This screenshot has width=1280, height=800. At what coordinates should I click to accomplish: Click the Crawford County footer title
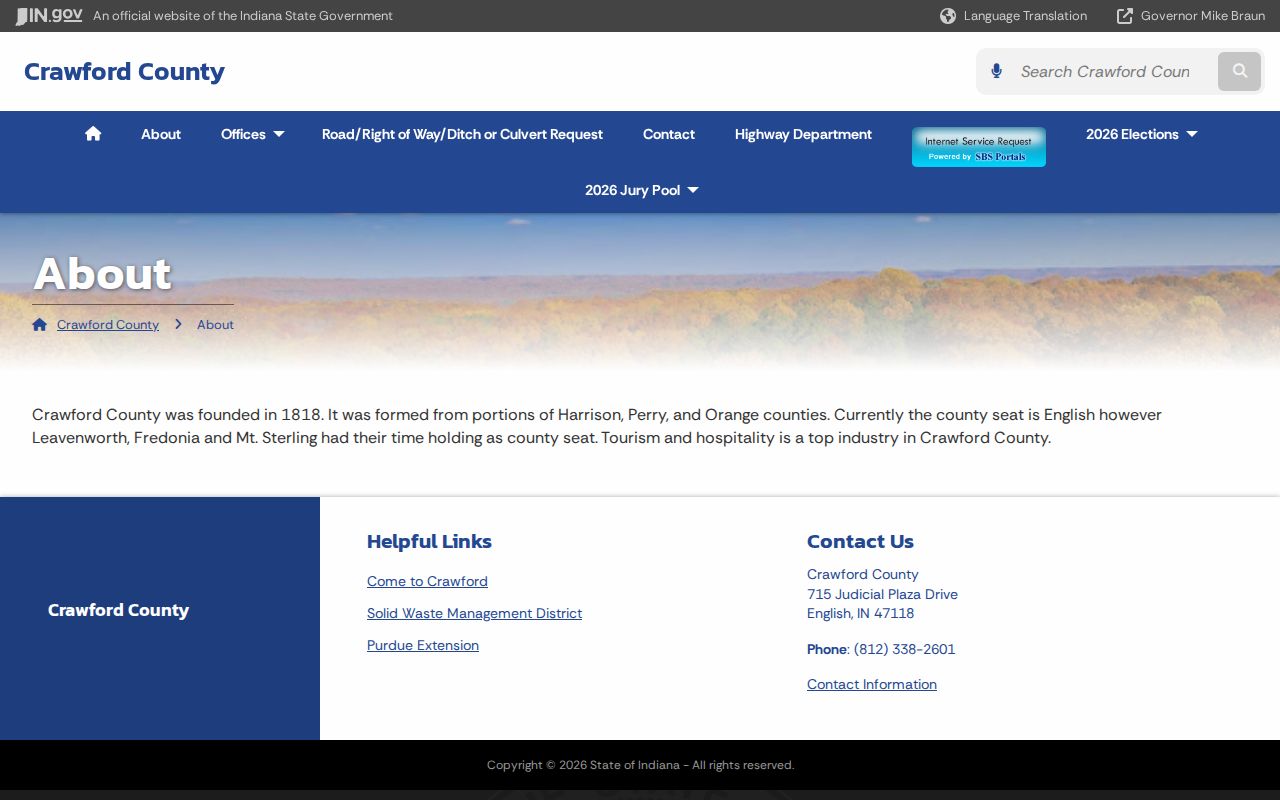[118, 610]
